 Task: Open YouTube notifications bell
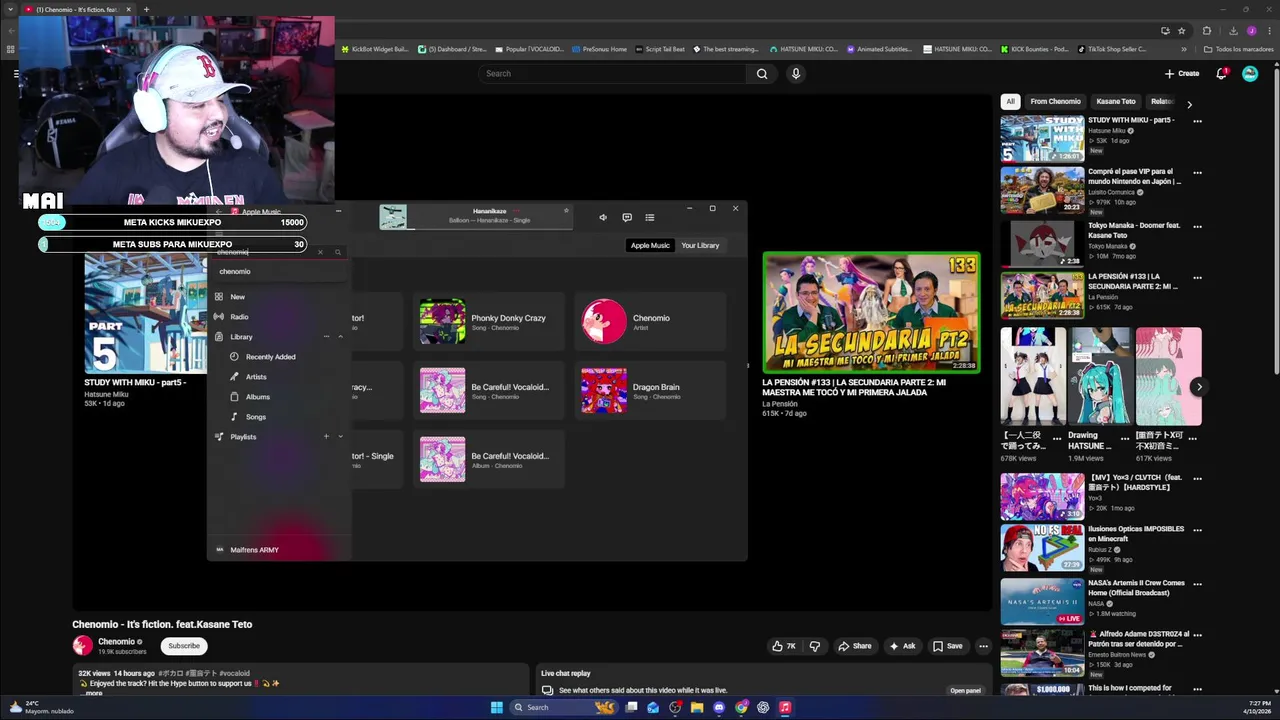[x=1221, y=73]
